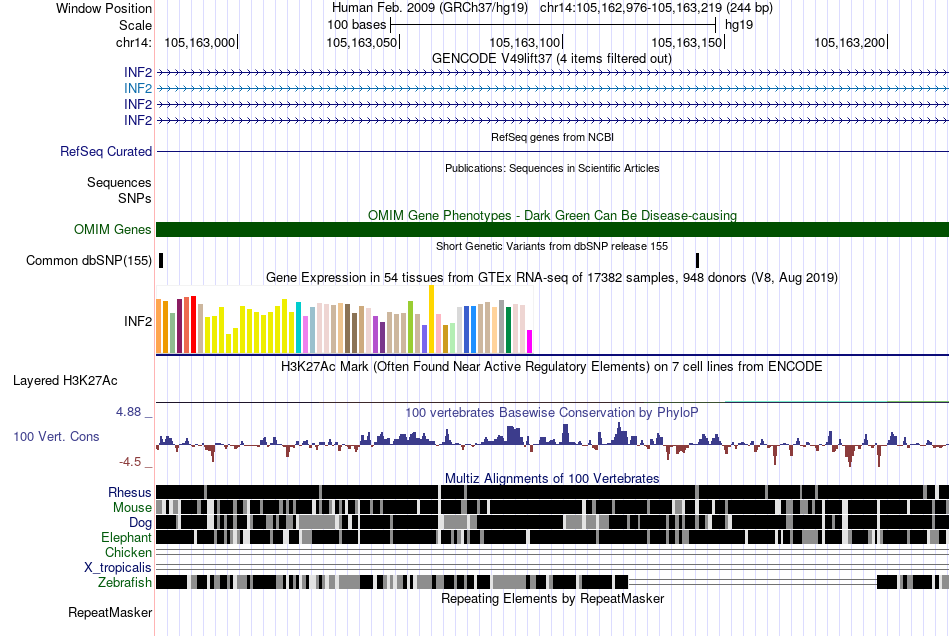The width and height of the screenshot is (950, 636).
Task: Open the GTEx Gene Expression in 54 tissues title
Action: coord(552,277)
